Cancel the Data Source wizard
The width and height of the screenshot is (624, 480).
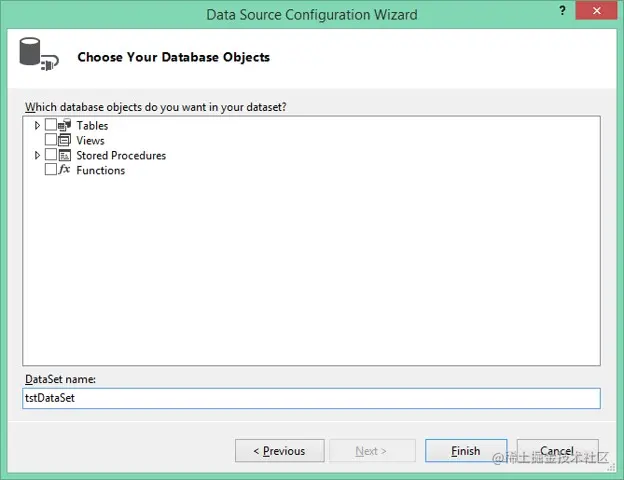(x=558, y=451)
